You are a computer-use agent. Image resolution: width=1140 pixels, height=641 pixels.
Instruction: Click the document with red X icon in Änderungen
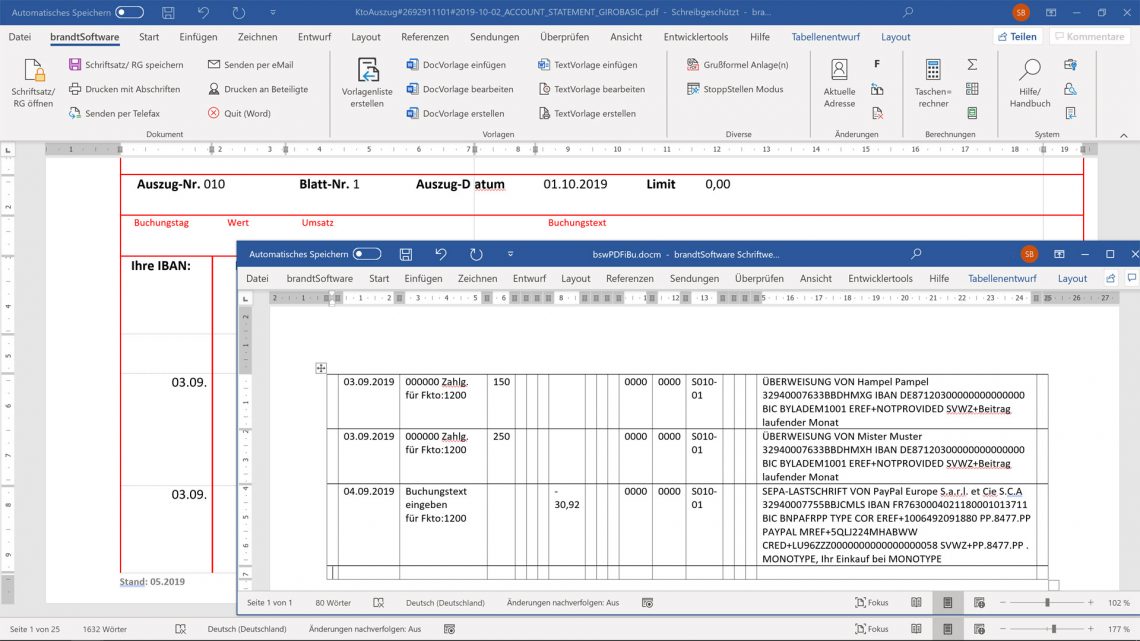click(x=878, y=113)
